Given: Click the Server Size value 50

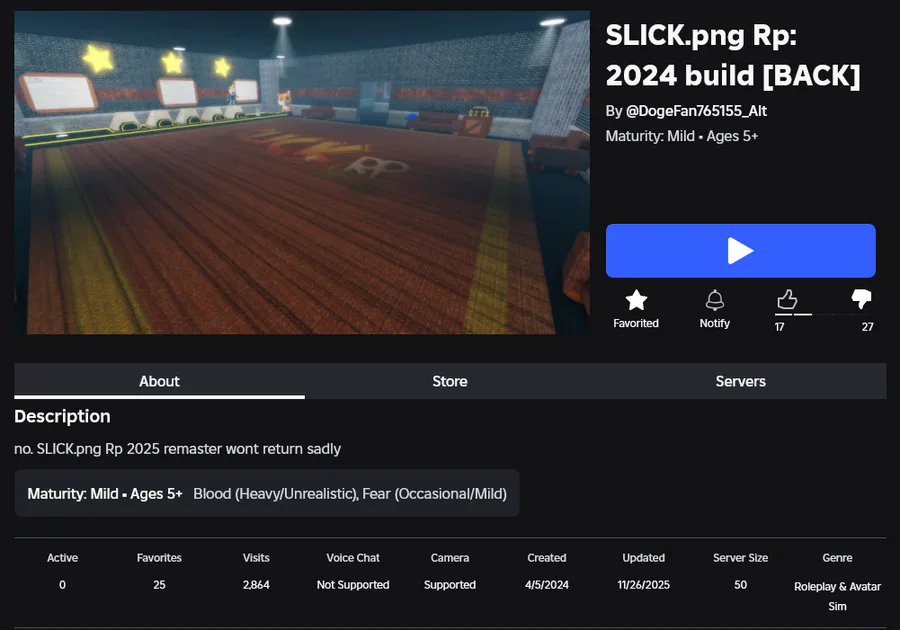Looking at the screenshot, I should pyautogui.click(x=740, y=585).
